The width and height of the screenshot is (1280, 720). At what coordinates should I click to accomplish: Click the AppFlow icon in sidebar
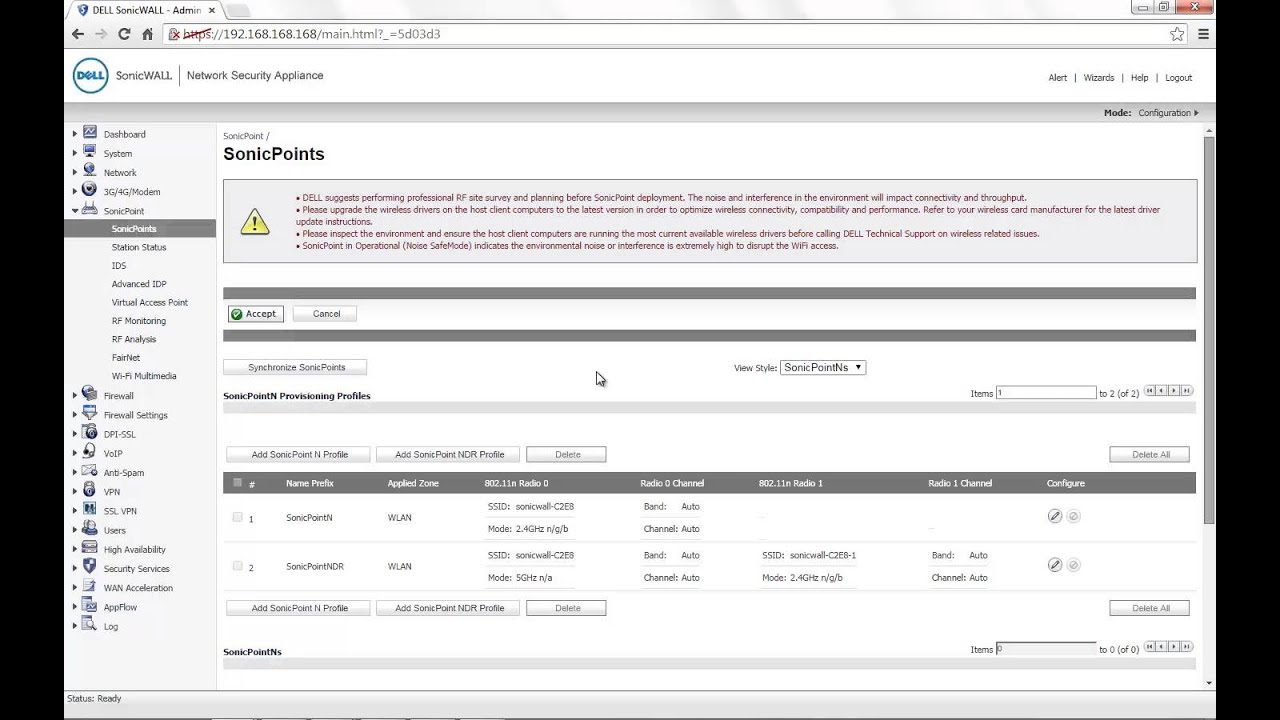[90, 606]
